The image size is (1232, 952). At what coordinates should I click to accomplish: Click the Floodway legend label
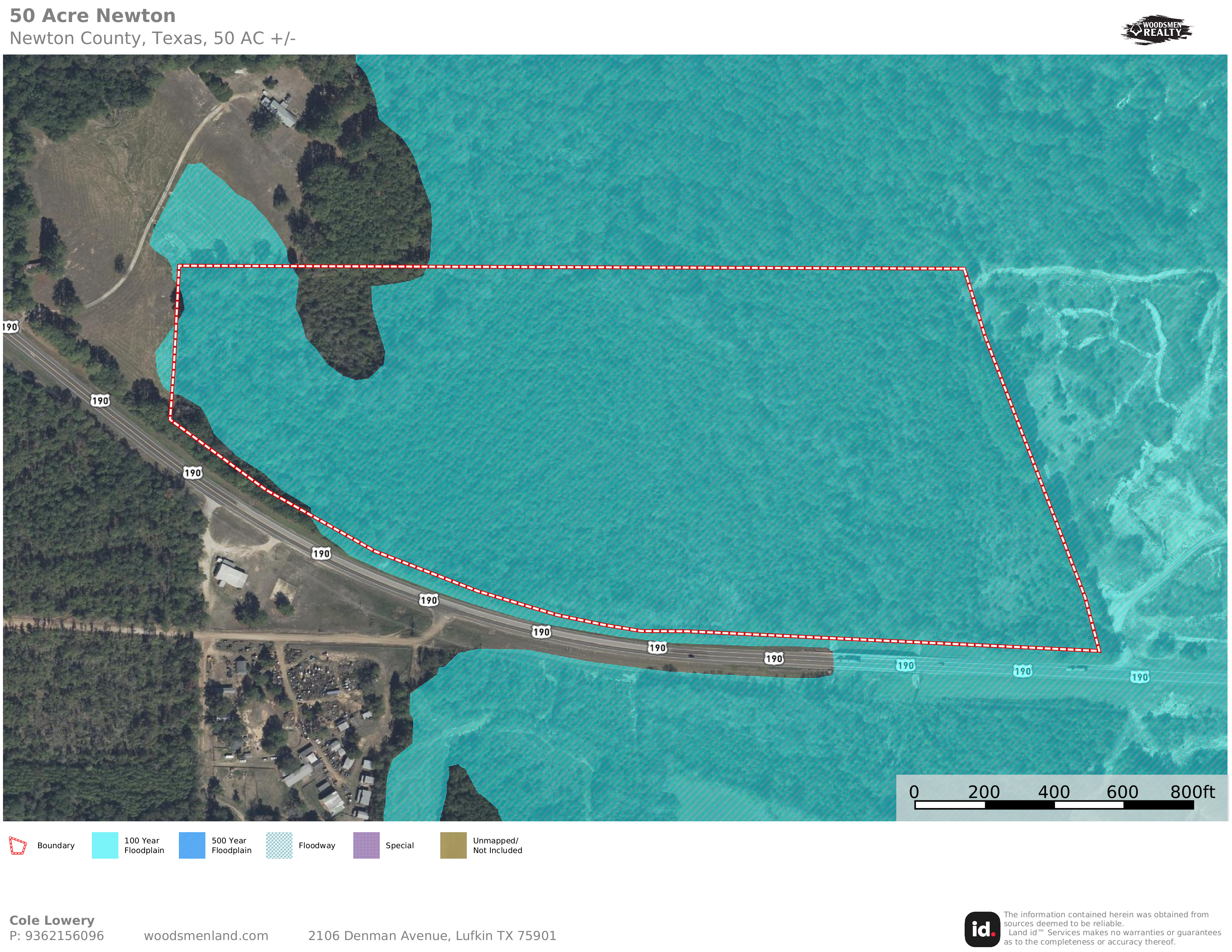(x=316, y=845)
